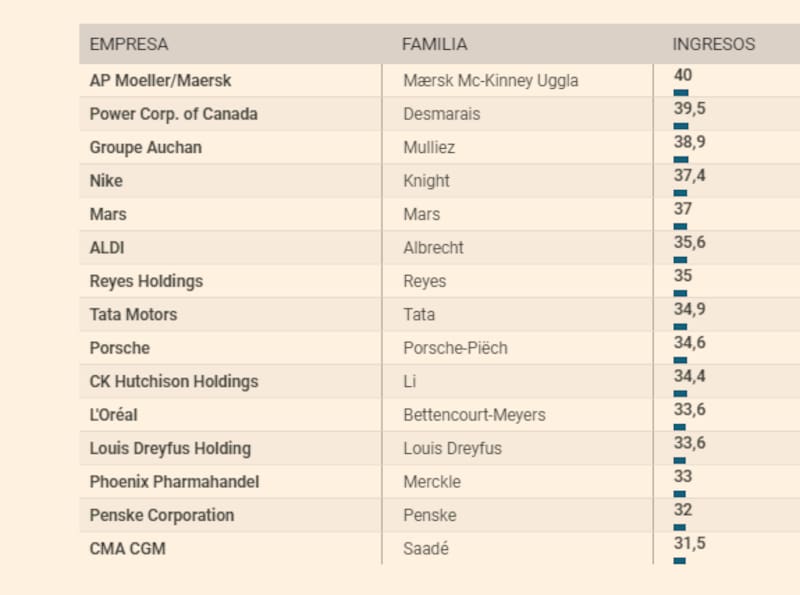The height and width of the screenshot is (595, 800).
Task: Click the Bettencourt-Meyers family name
Action: click(x=474, y=414)
